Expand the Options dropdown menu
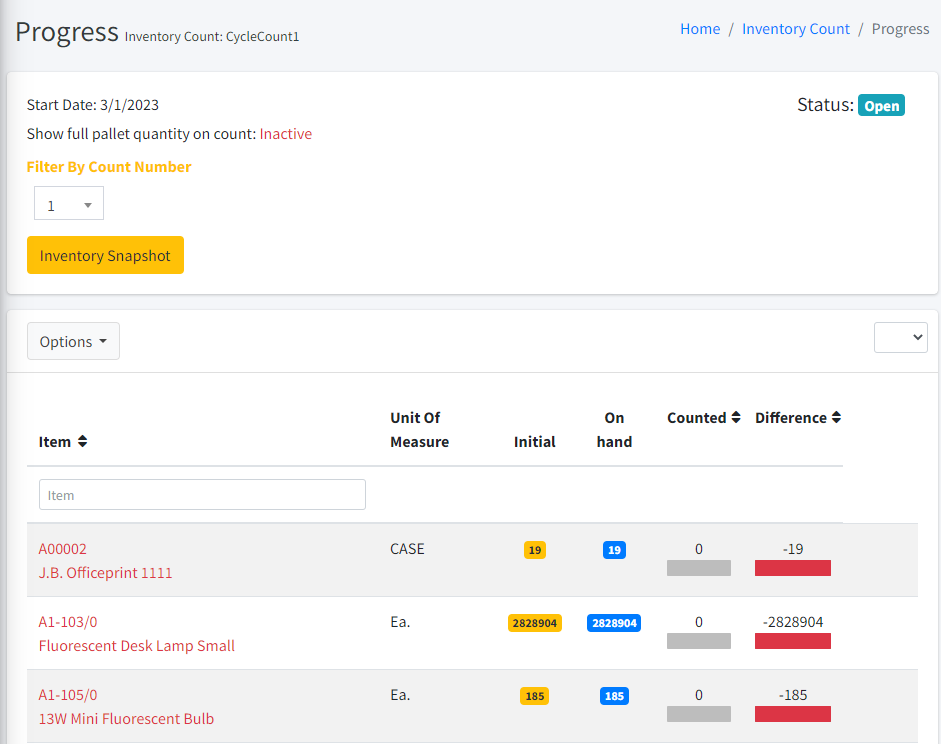The image size is (941, 744). [73, 341]
